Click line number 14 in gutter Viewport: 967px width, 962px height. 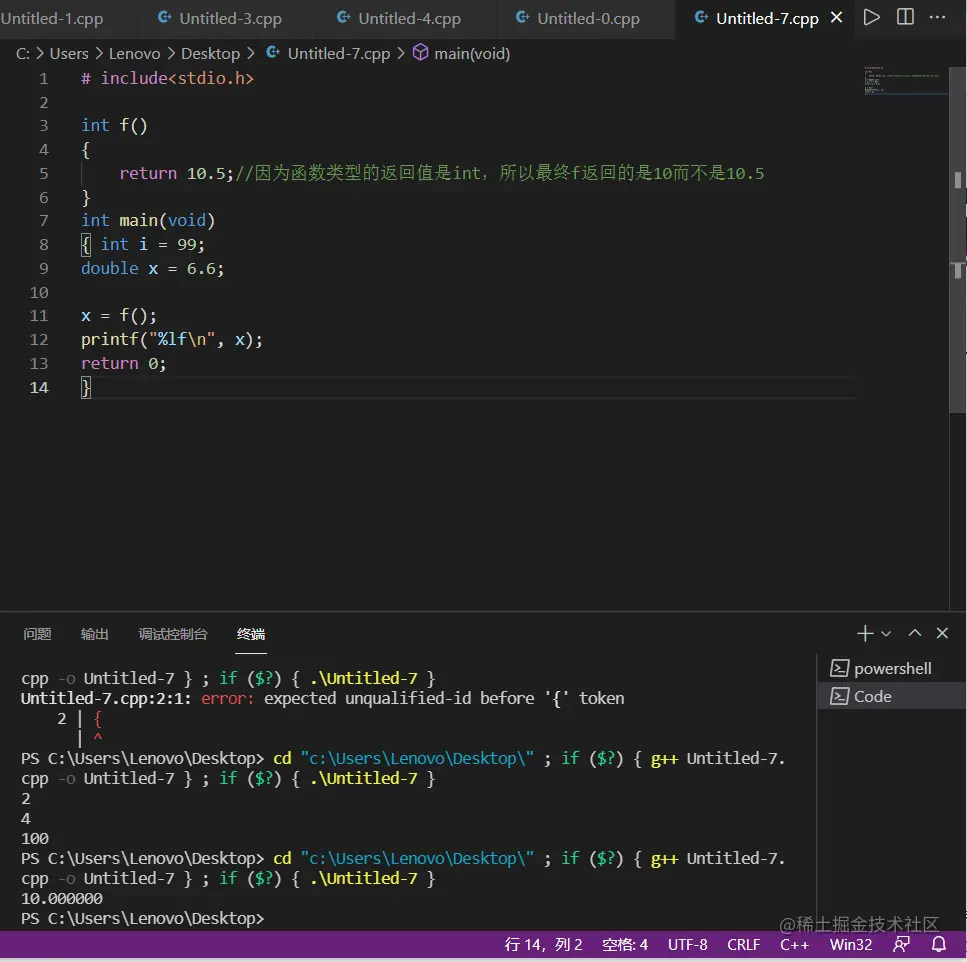point(39,387)
